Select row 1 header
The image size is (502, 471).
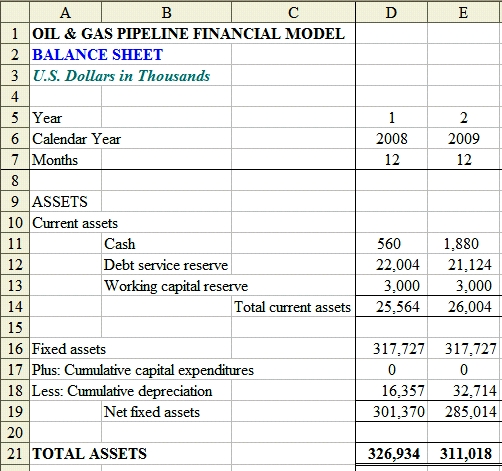[x=15, y=34]
